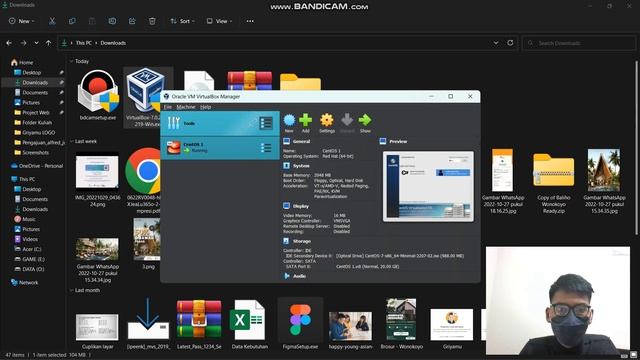
Task: Click the Search Downloads field
Action: (579, 43)
